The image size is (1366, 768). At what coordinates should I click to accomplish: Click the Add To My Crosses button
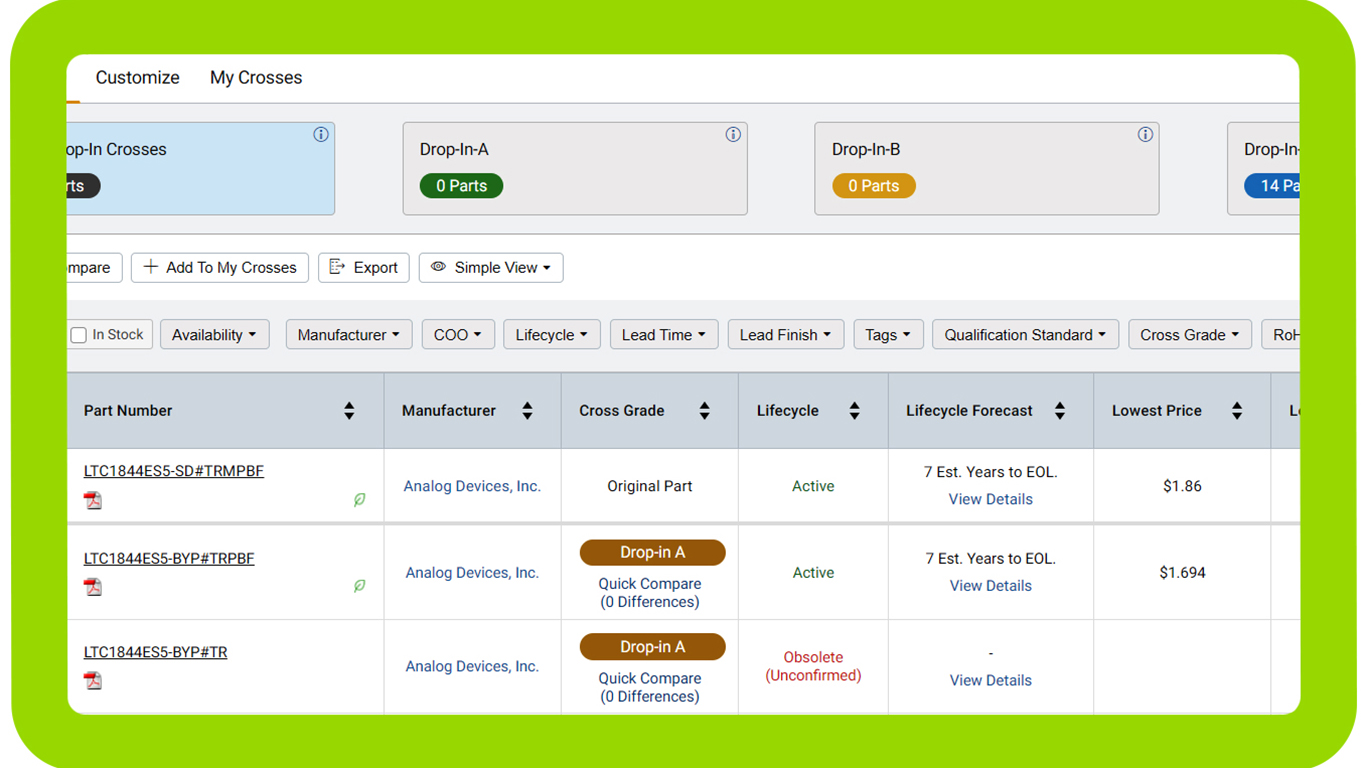pyautogui.click(x=220, y=268)
